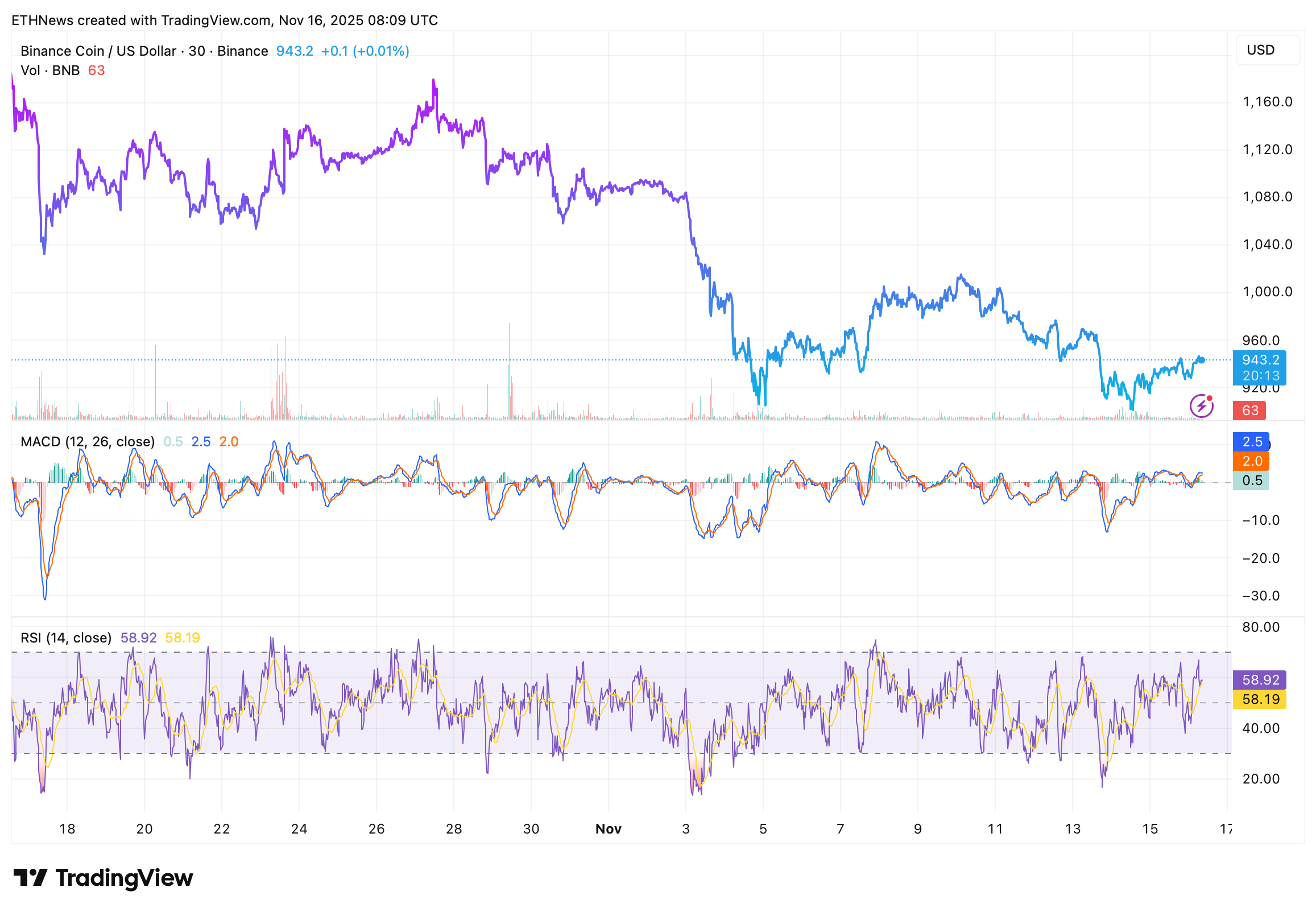
Task: Click the TradingView logo at bottom
Action: [x=104, y=878]
